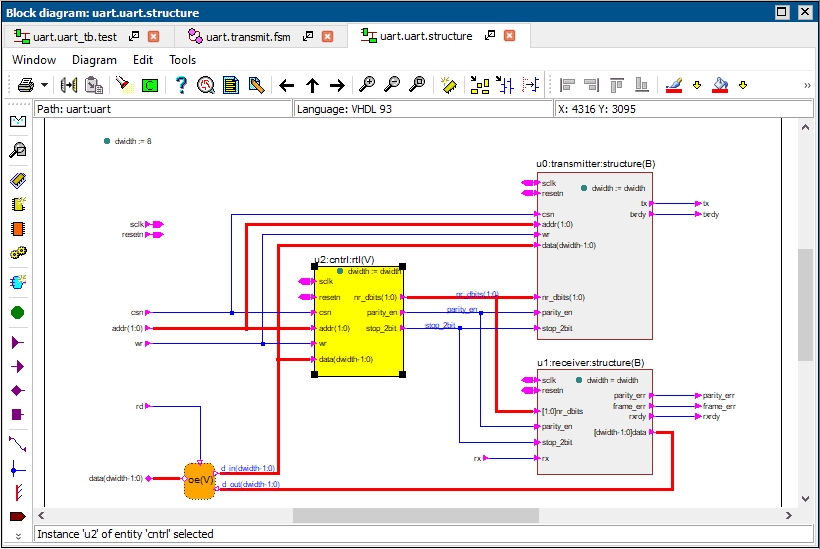Click the Print toolbar icon

(25, 85)
